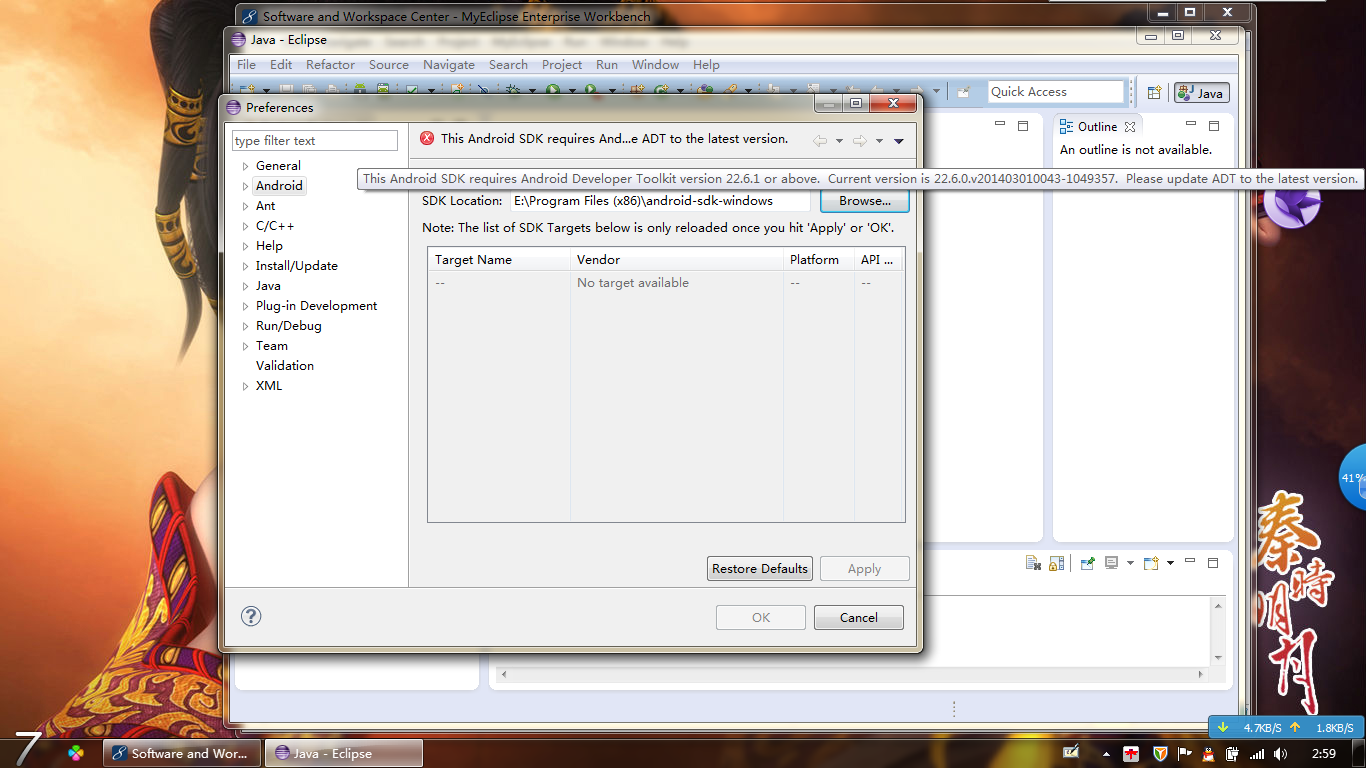Open forward history dropdown arrow in Preferences
Screen dimensions: 1366x768
(x=879, y=141)
